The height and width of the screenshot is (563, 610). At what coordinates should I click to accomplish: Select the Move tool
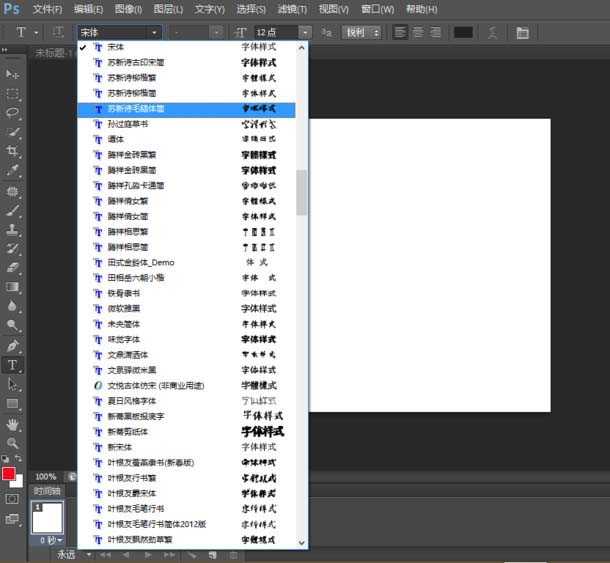click(12, 74)
